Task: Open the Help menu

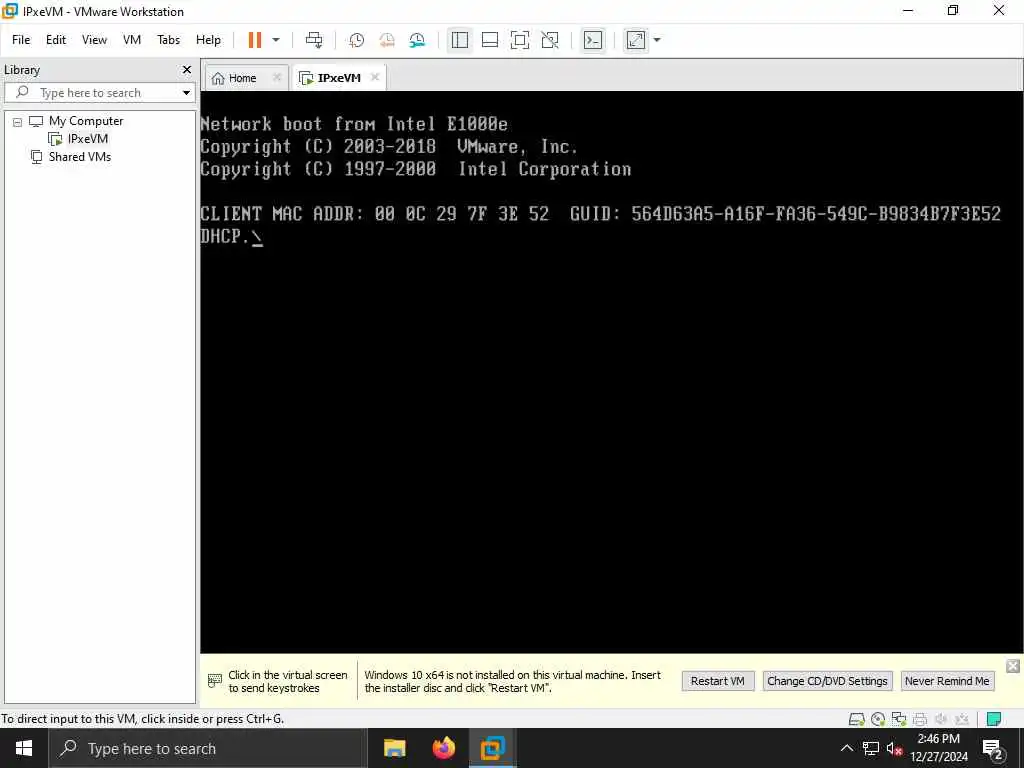Action: (208, 40)
